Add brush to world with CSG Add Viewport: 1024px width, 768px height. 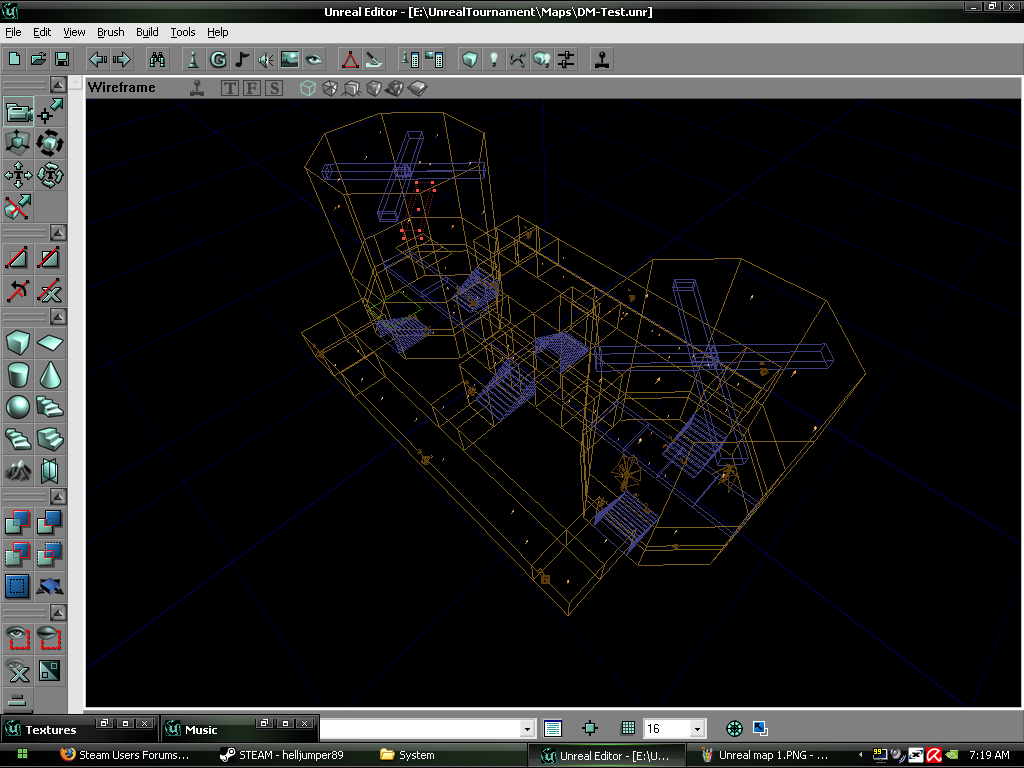(x=18, y=522)
